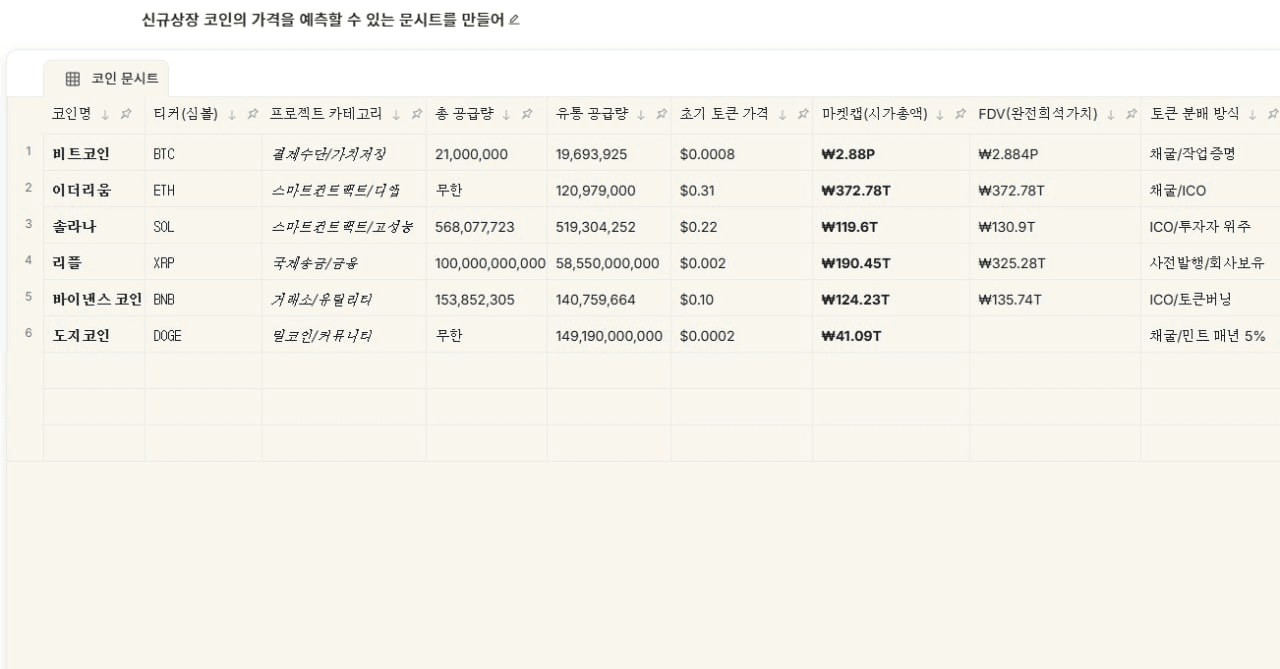
Task: Click the 프로젝트 카테고리 header label
Action: click(x=327, y=114)
